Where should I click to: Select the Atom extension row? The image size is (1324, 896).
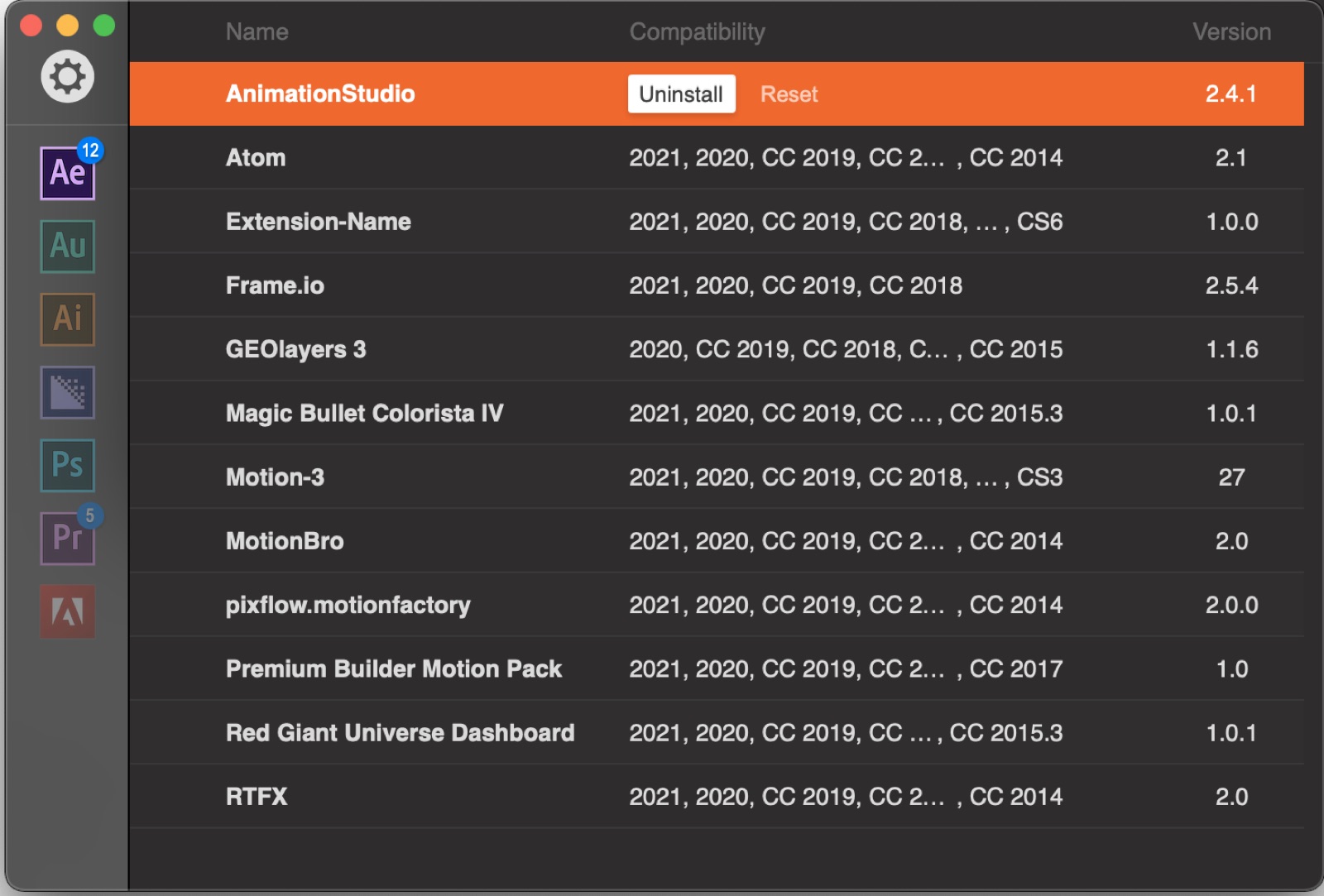(717, 157)
